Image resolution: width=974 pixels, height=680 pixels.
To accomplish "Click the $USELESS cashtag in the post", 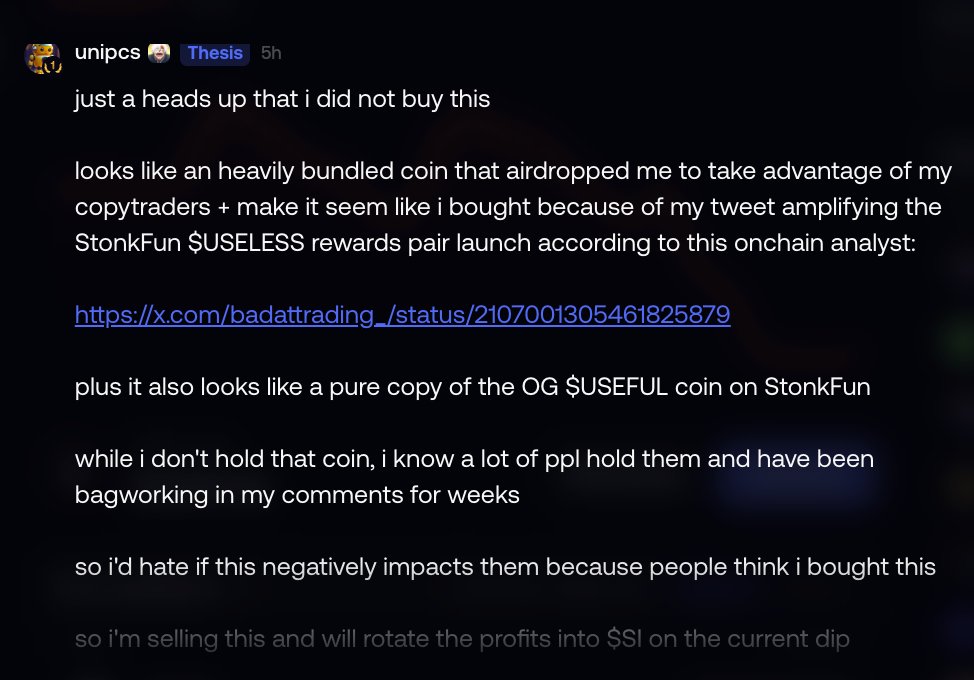I will coord(246,243).
